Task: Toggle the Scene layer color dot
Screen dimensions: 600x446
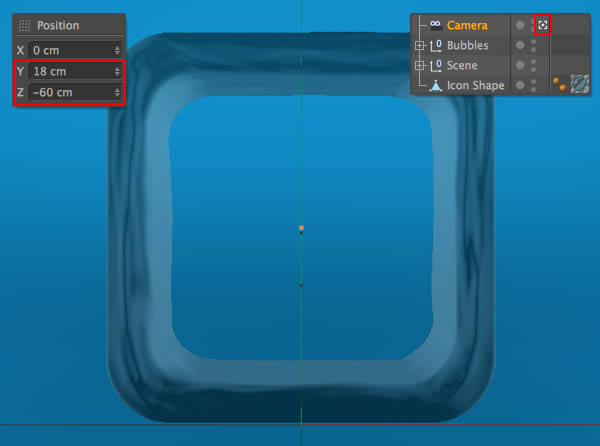Action: click(520, 65)
